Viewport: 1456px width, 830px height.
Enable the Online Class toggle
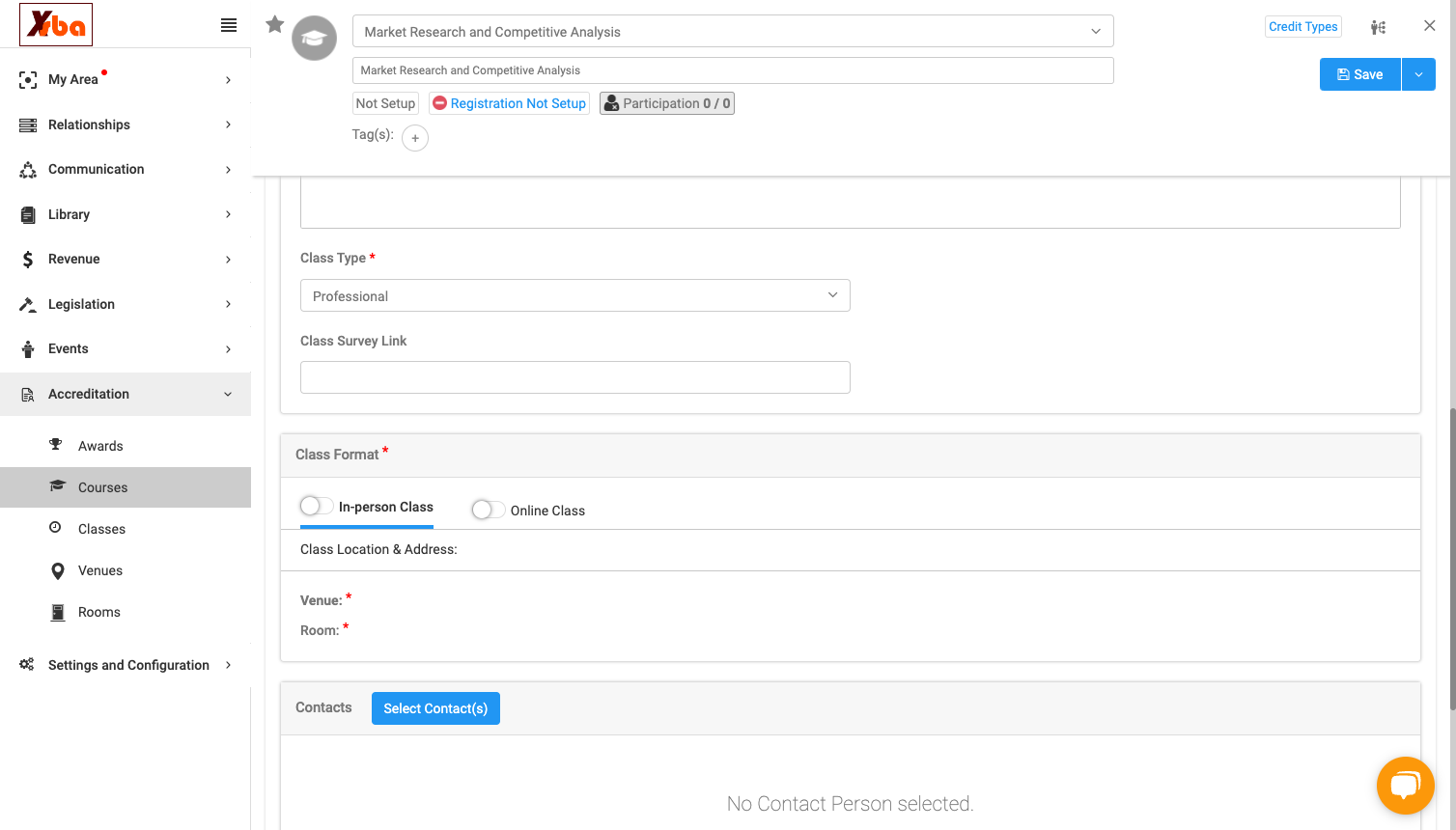pos(489,510)
